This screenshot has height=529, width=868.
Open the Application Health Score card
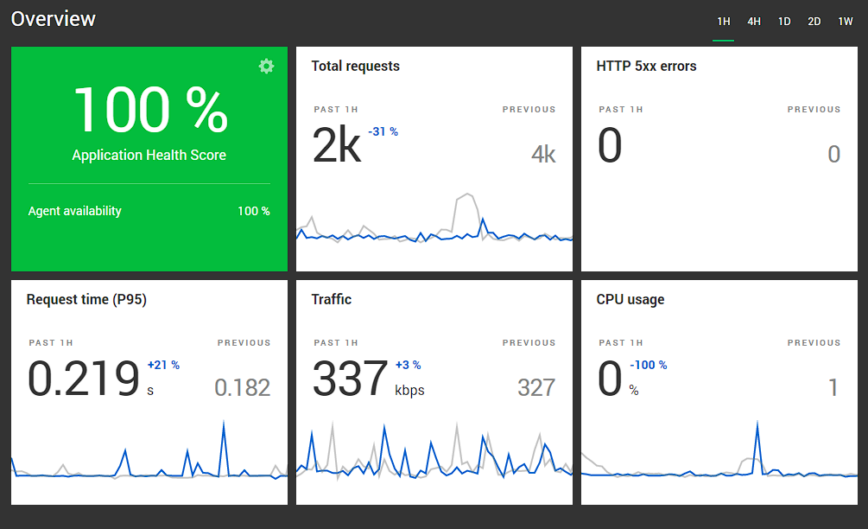(x=149, y=159)
